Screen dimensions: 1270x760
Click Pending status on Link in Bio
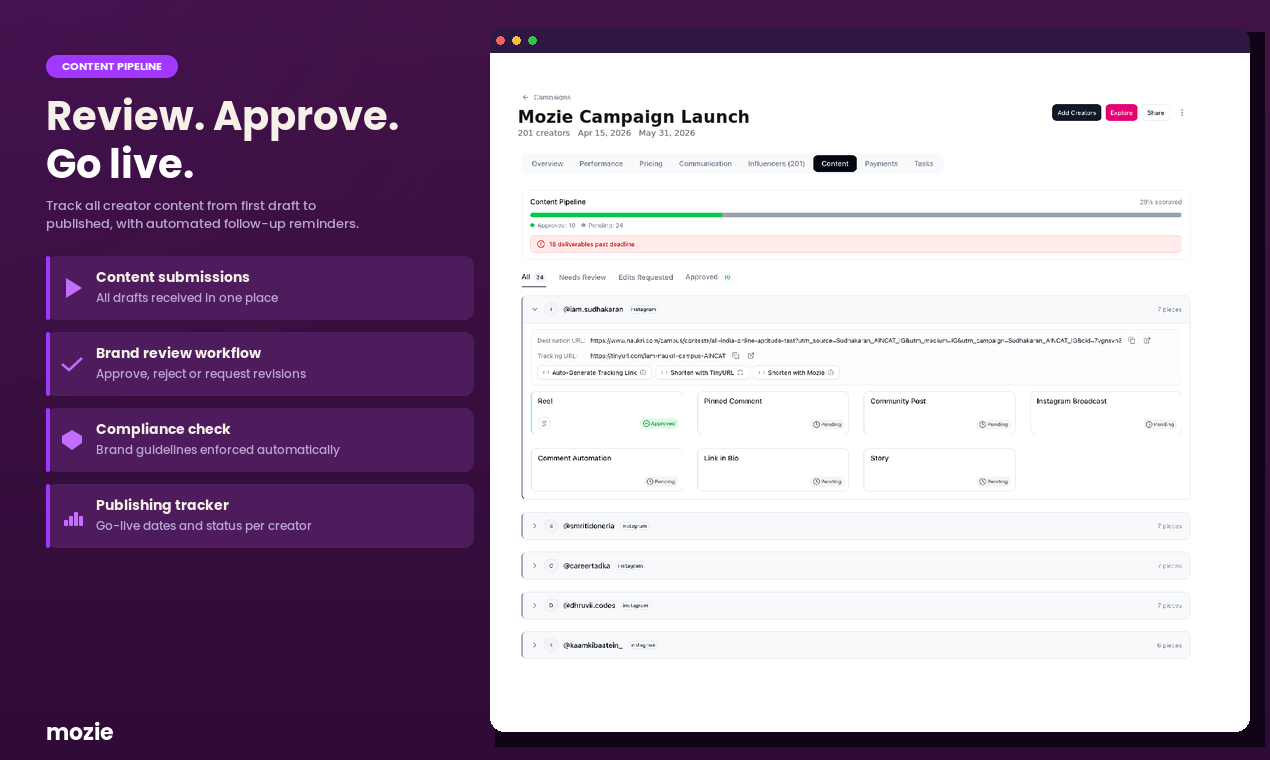[828, 482]
